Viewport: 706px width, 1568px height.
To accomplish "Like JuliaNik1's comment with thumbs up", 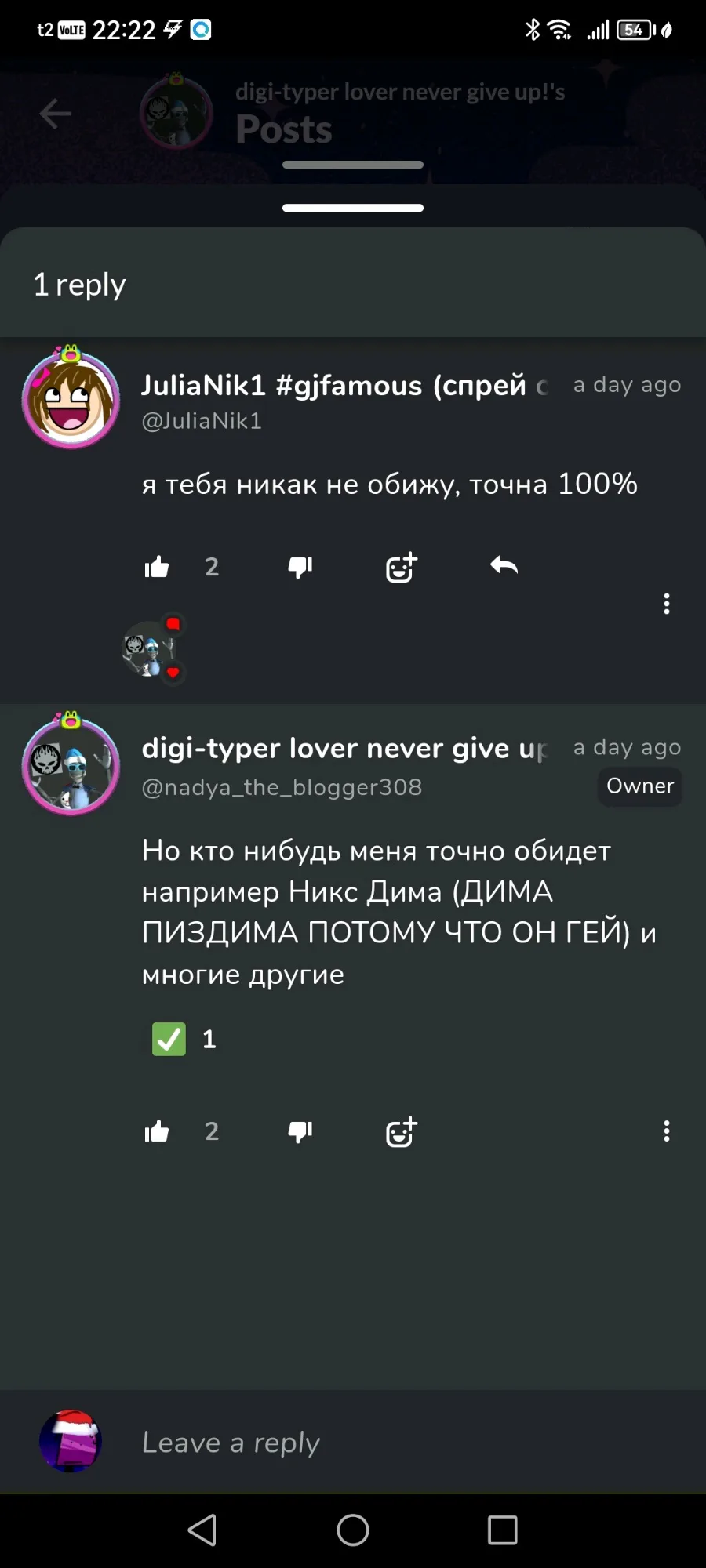I will coord(157,566).
